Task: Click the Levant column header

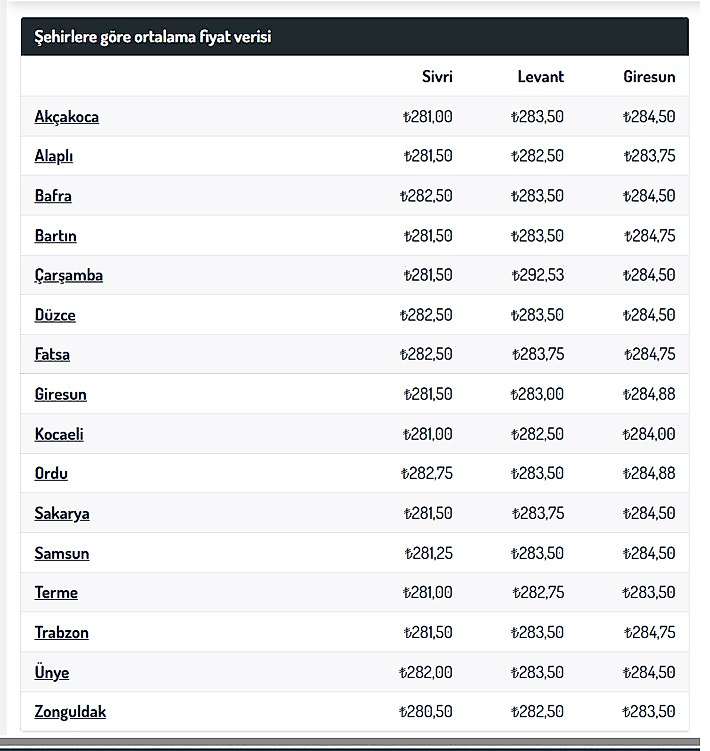Action: coord(540,77)
